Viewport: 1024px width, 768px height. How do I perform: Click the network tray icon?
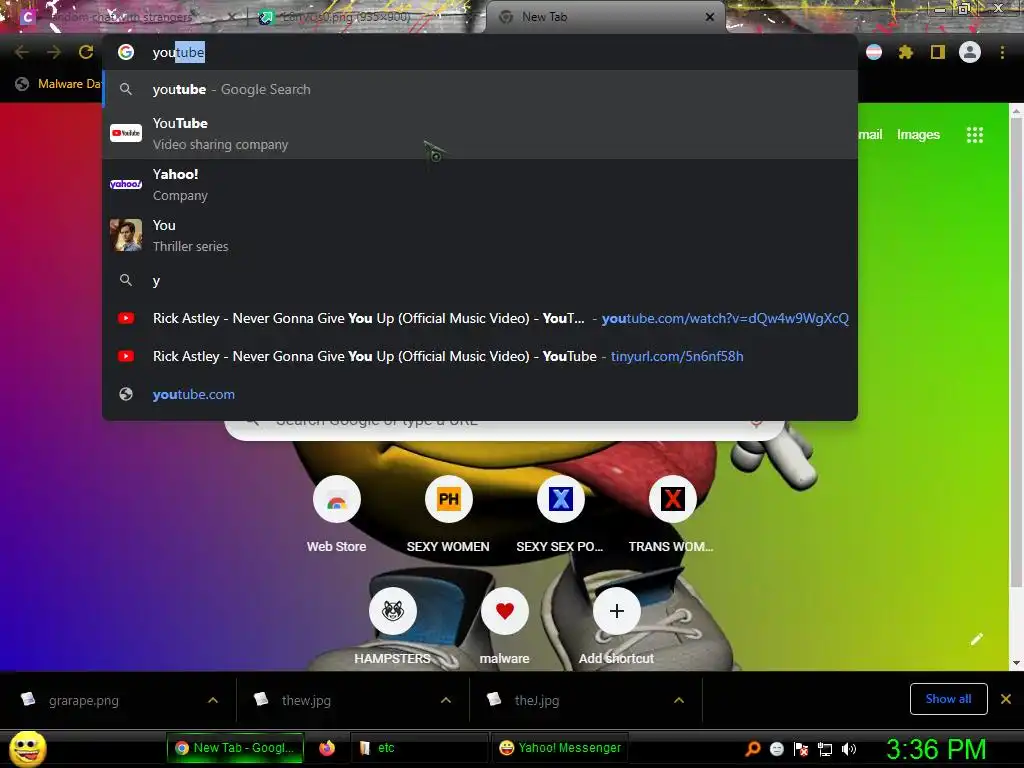825,749
